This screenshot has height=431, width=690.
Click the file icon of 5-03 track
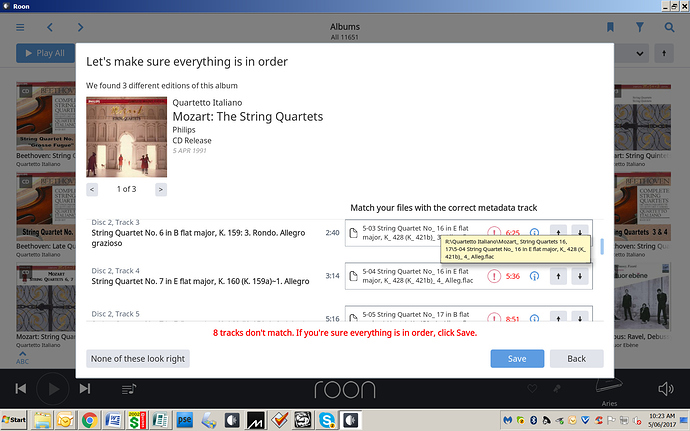(353, 233)
